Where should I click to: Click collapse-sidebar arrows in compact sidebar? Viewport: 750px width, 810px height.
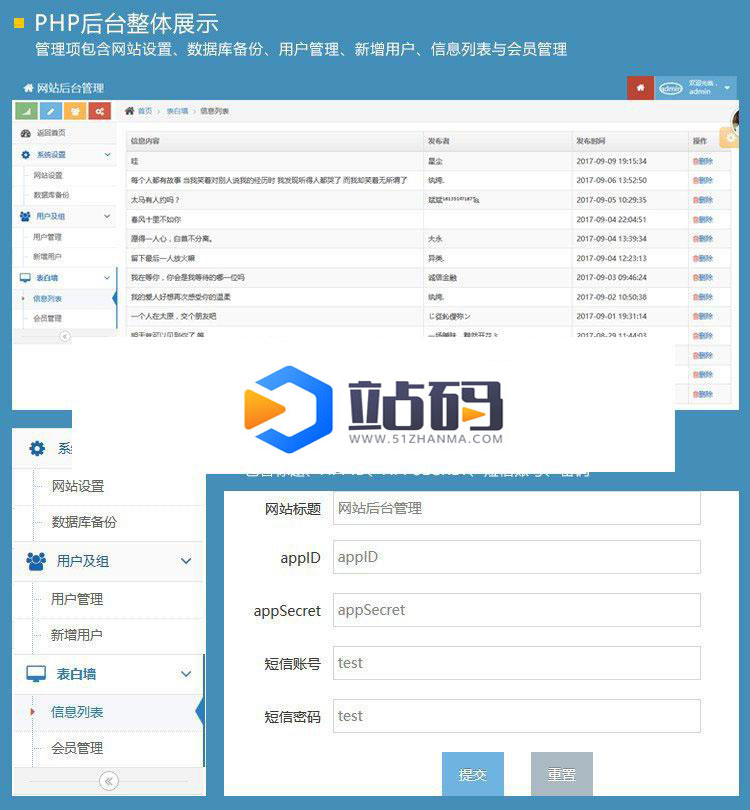pyautogui.click(x=65, y=336)
